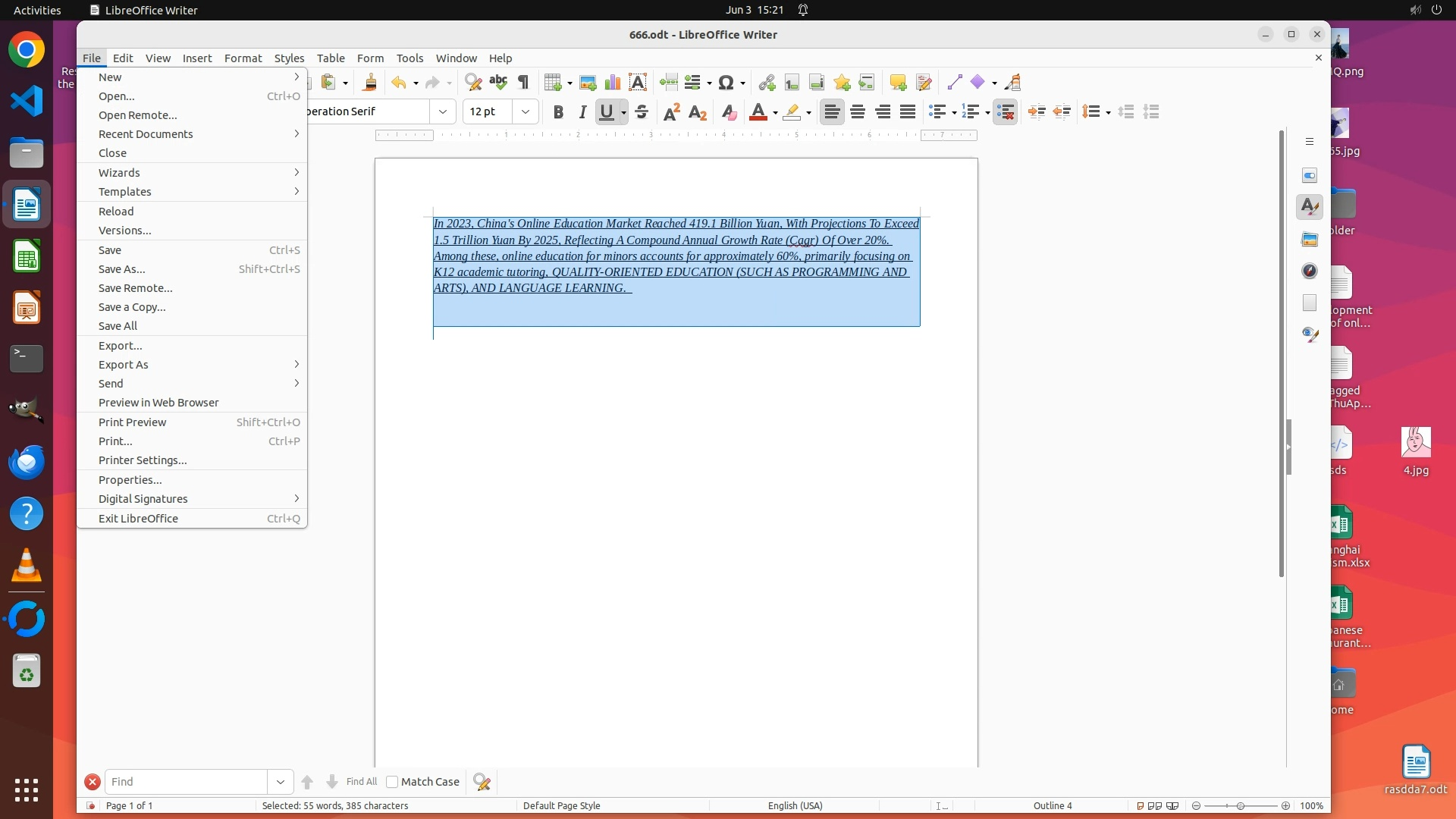Apply strikethrough formatting icon
This screenshot has height=819, width=1456.
pos(642,112)
